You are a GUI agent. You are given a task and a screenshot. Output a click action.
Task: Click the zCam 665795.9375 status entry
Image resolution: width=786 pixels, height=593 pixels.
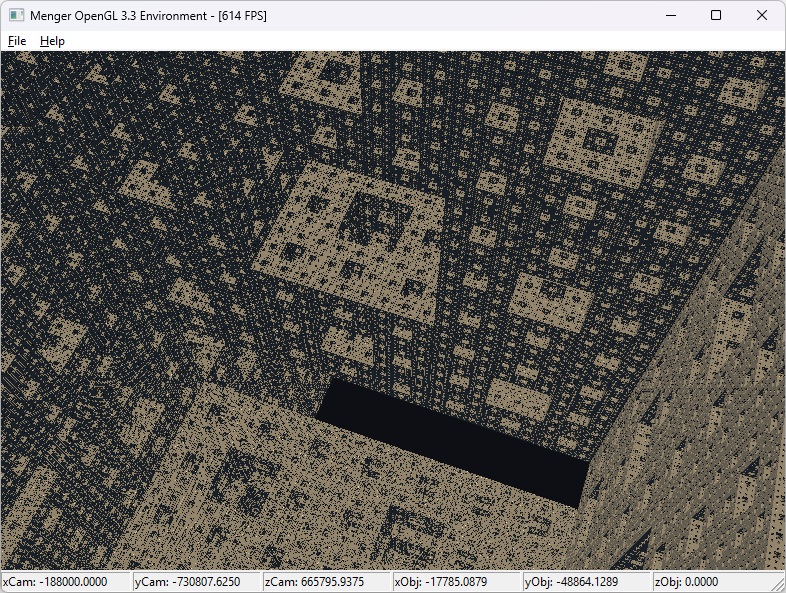(326, 582)
